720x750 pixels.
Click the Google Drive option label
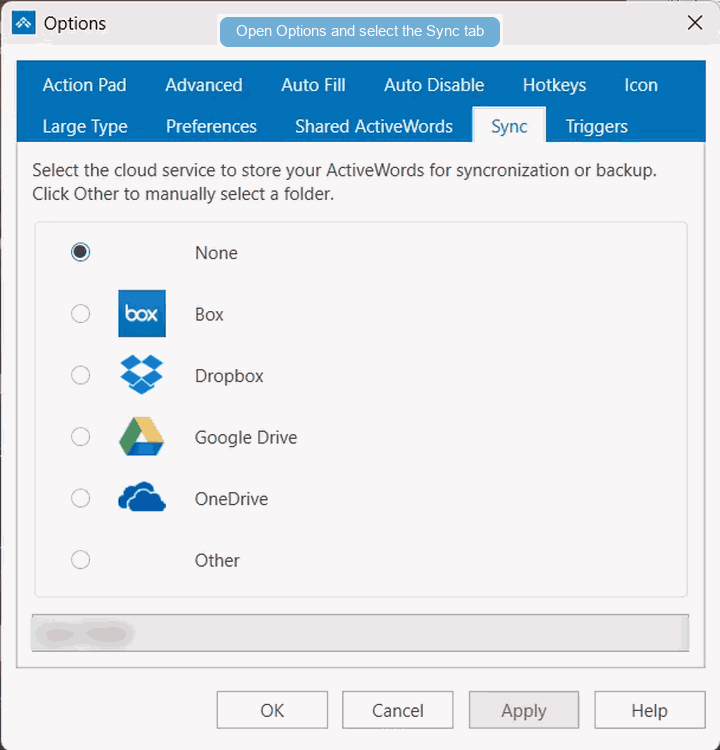(246, 437)
